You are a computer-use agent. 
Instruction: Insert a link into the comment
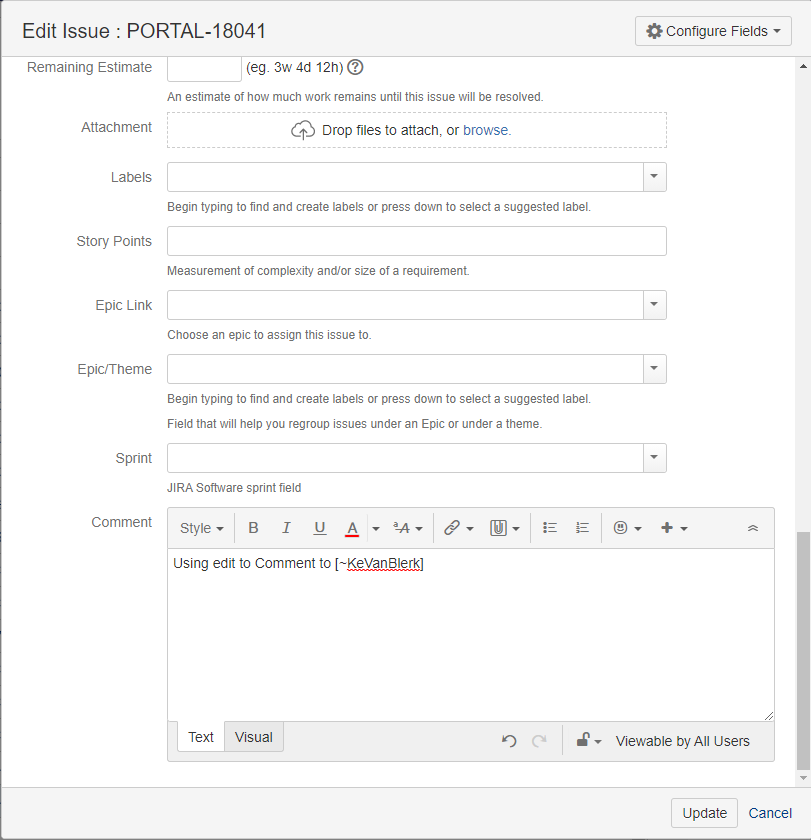[452, 527]
